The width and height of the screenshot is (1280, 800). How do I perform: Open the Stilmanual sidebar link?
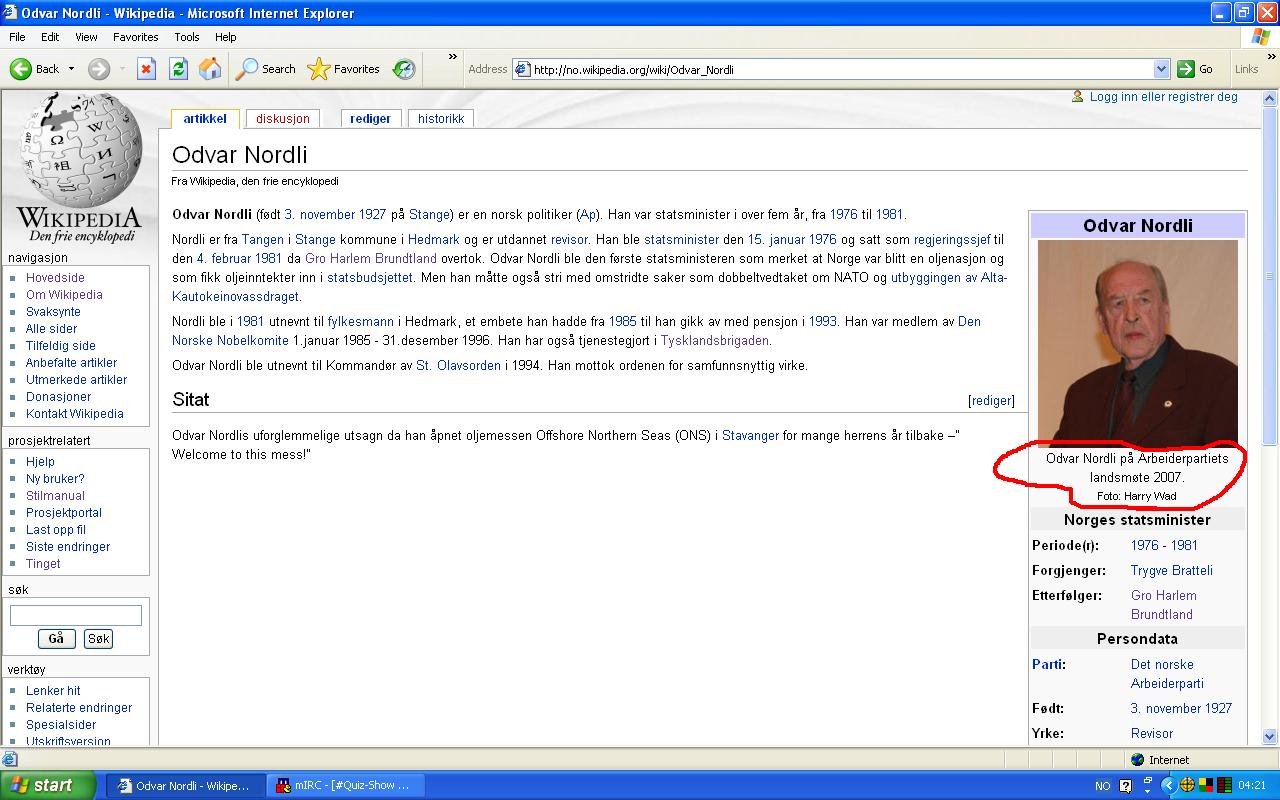[55, 496]
